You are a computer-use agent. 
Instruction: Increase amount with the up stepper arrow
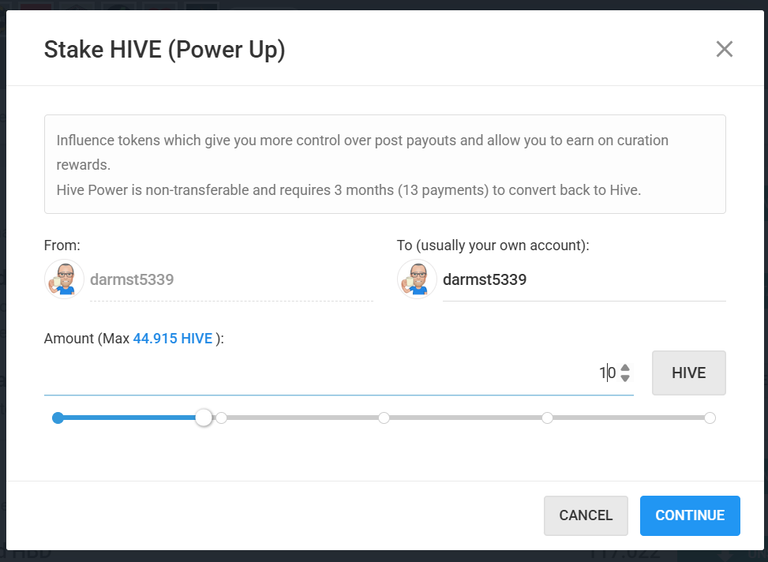pos(625,367)
